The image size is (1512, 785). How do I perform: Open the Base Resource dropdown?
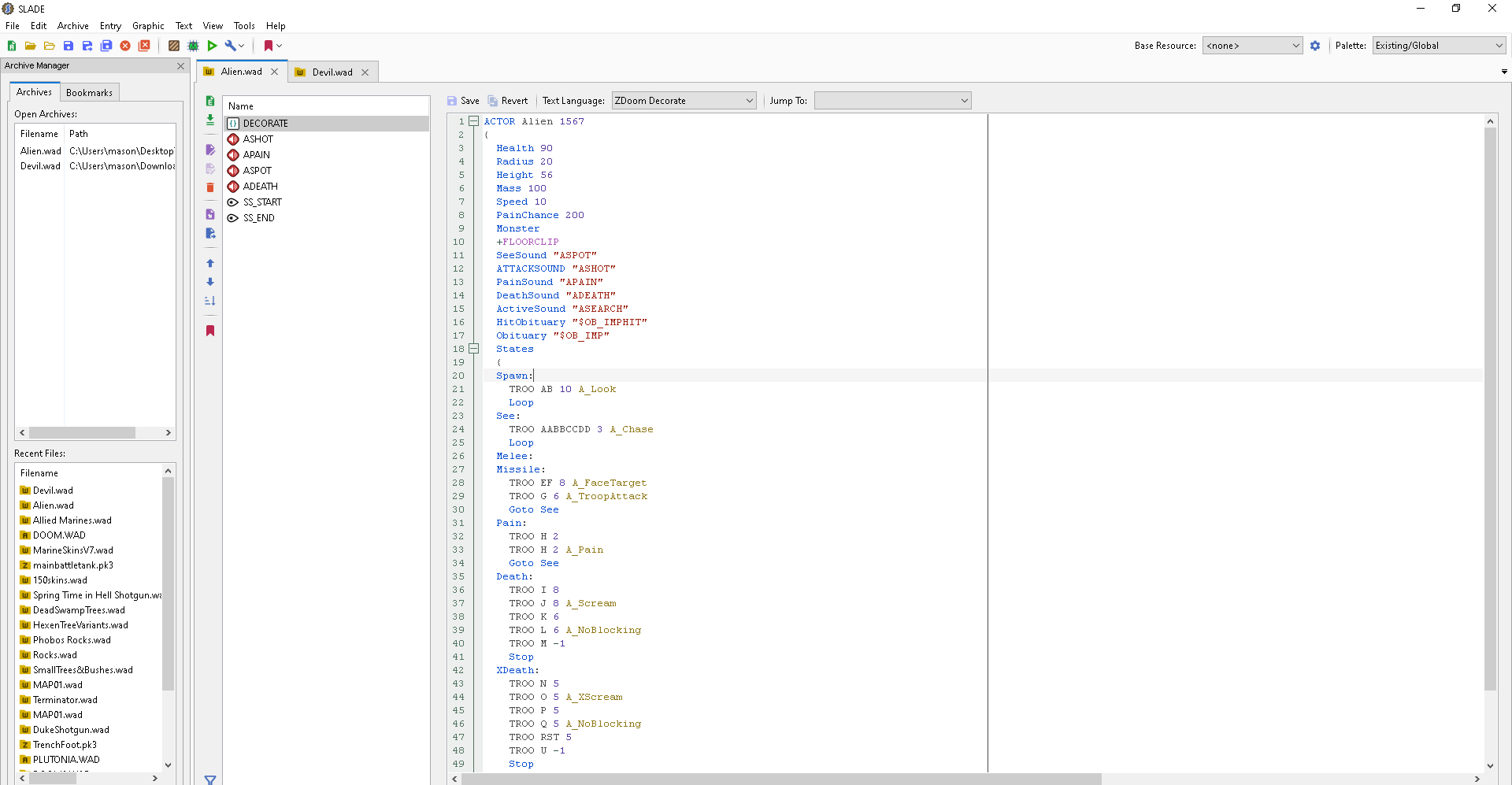[x=1252, y=46]
